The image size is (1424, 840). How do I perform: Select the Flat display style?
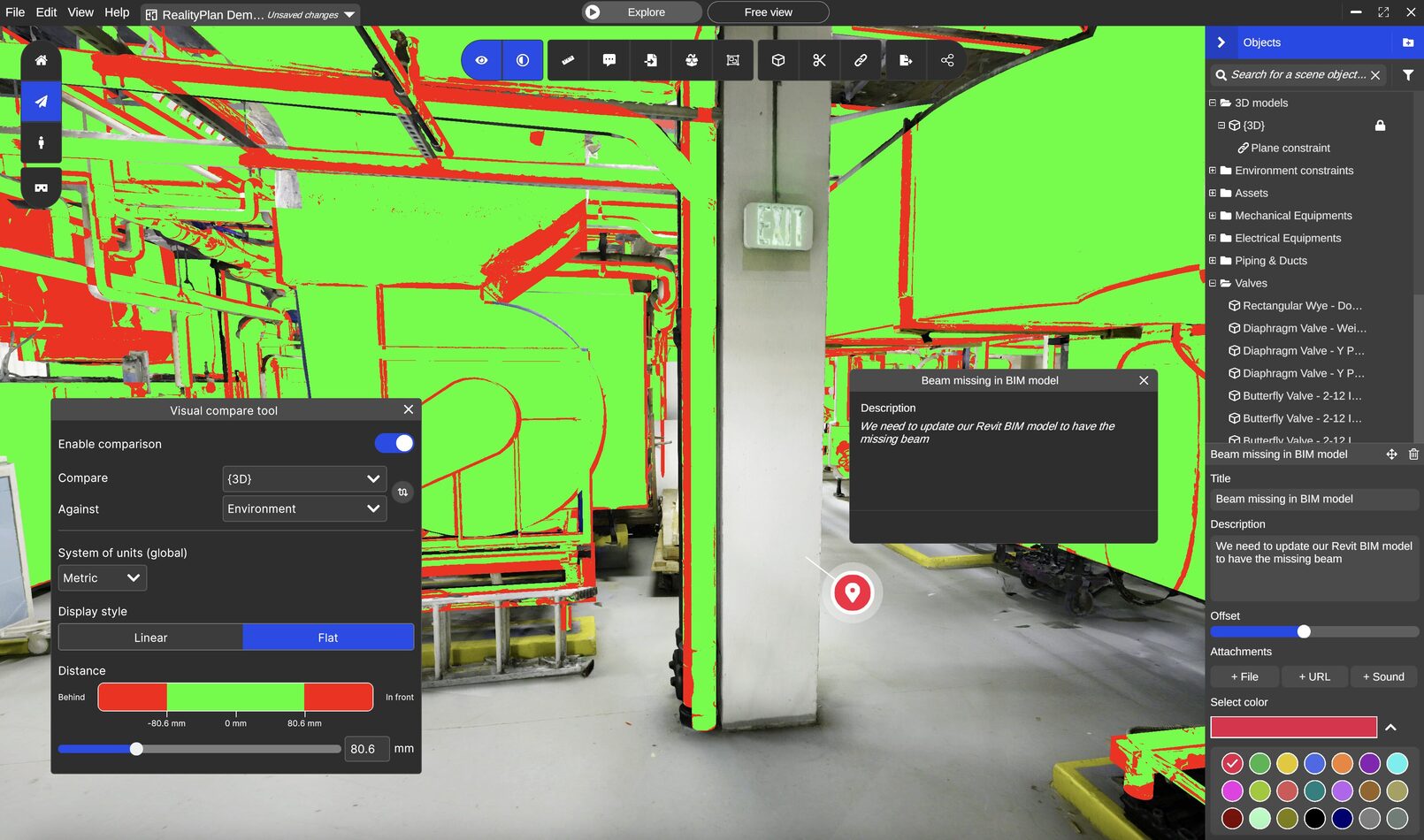click(328, 638)
